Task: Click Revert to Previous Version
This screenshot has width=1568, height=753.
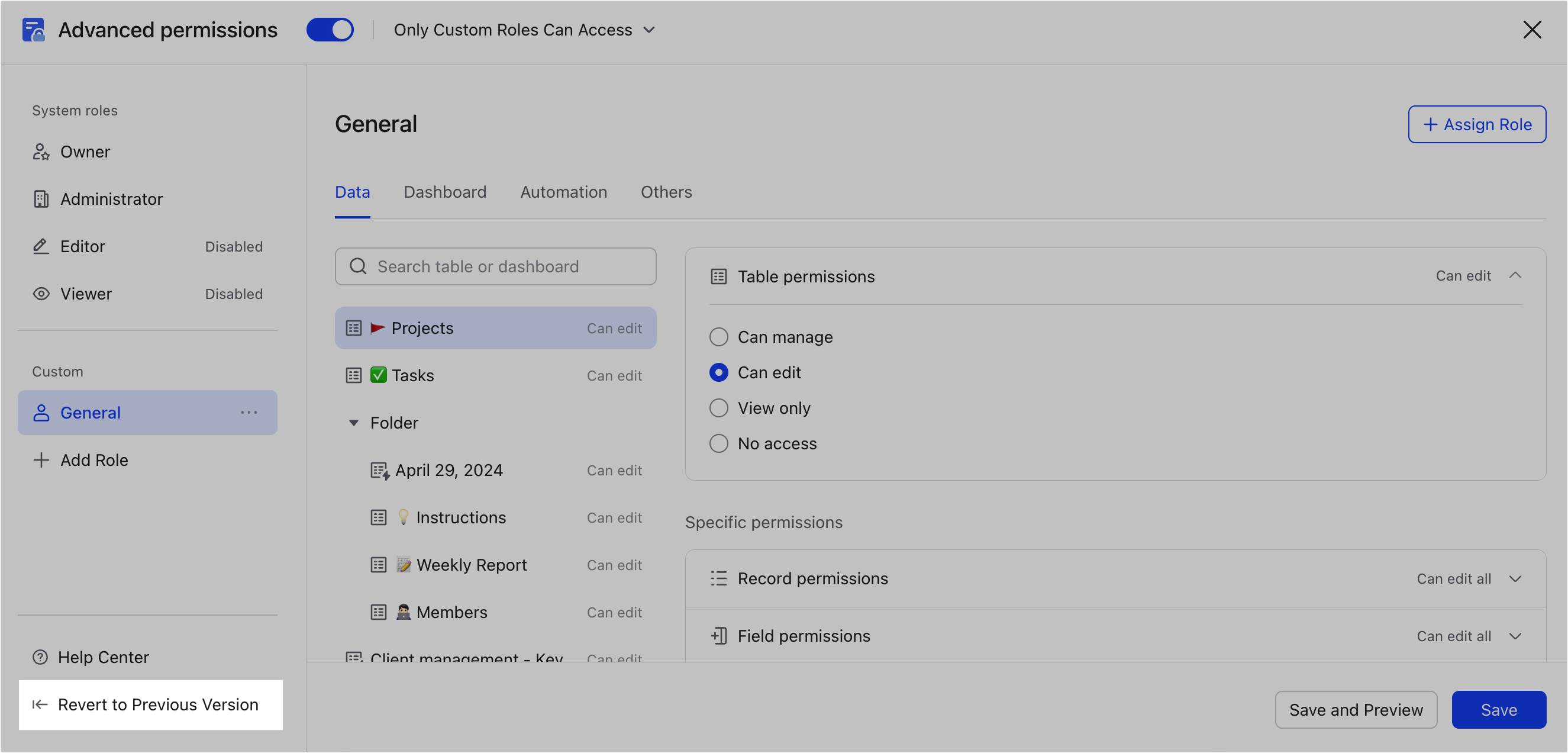Action: 150,704
